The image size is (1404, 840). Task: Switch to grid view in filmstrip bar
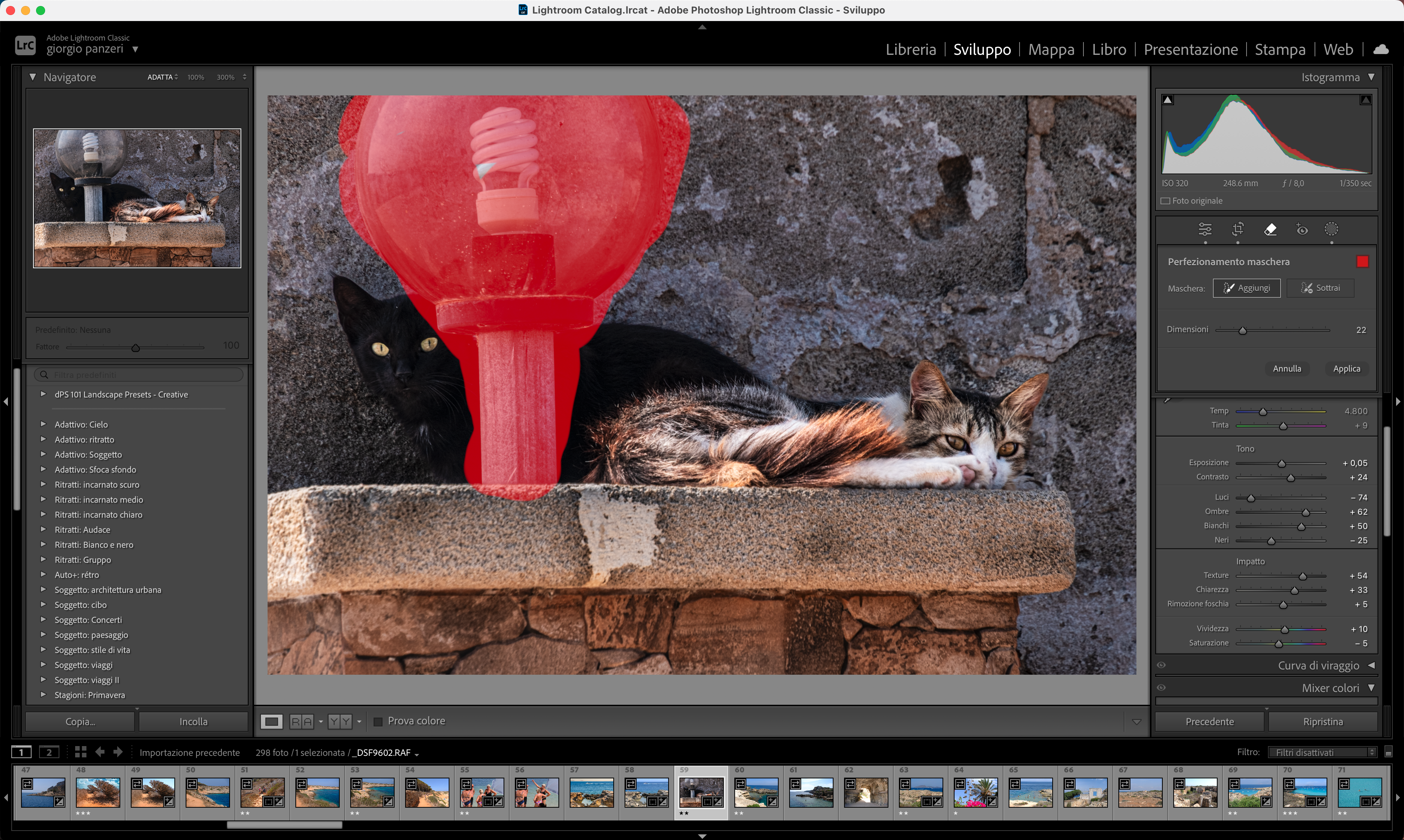tap(80, 752)
